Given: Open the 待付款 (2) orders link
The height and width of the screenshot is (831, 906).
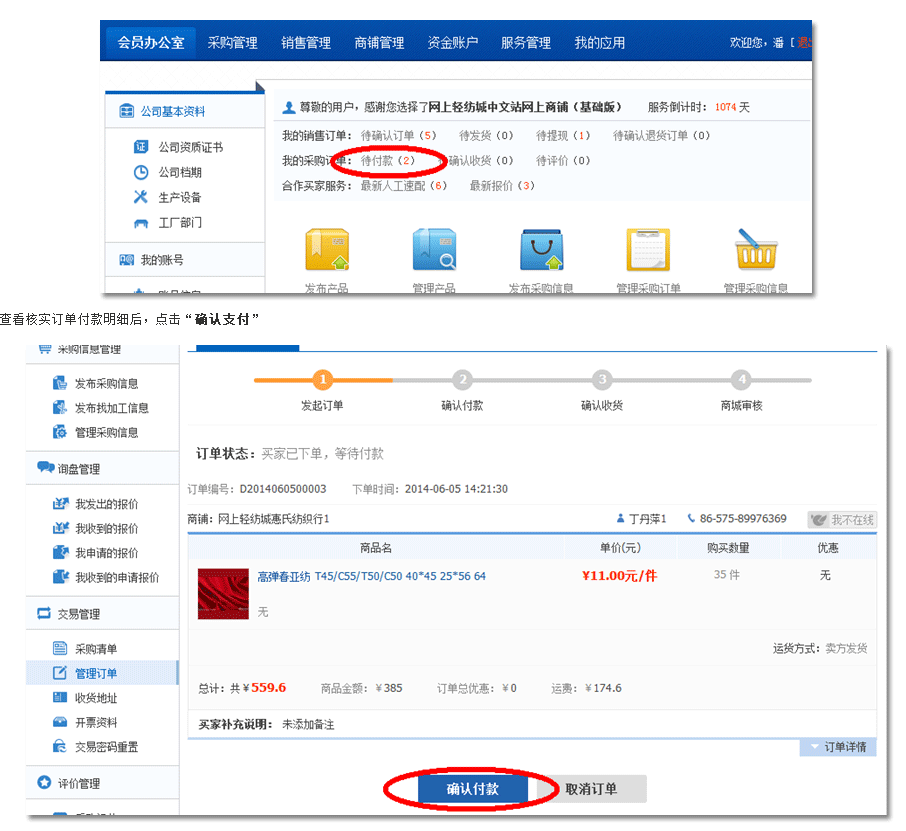Looking at the screenshot, I should pyautogui.click(x=386, y=161).
